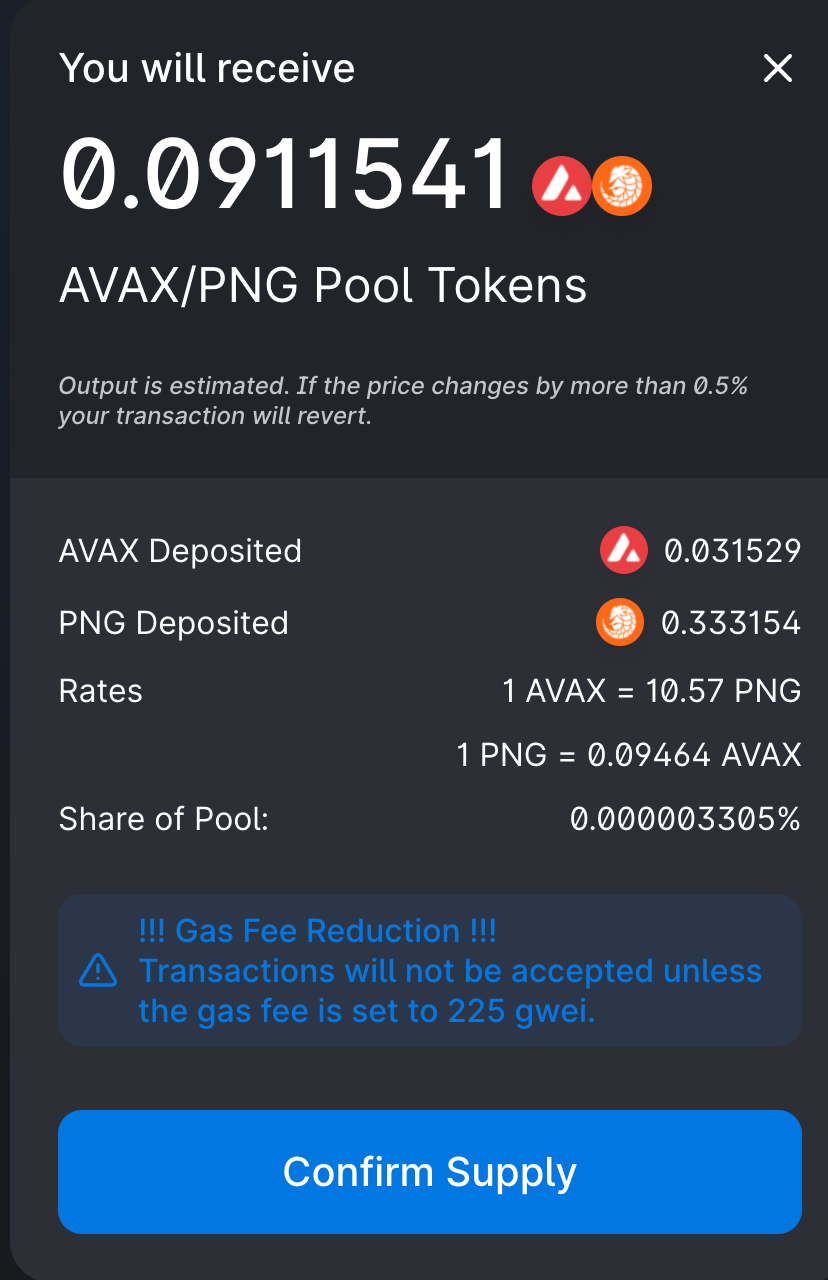Click the 0.0911541 pool token amount
The height and width of the screenshot is (1280, 828).
tap(287, 176)
